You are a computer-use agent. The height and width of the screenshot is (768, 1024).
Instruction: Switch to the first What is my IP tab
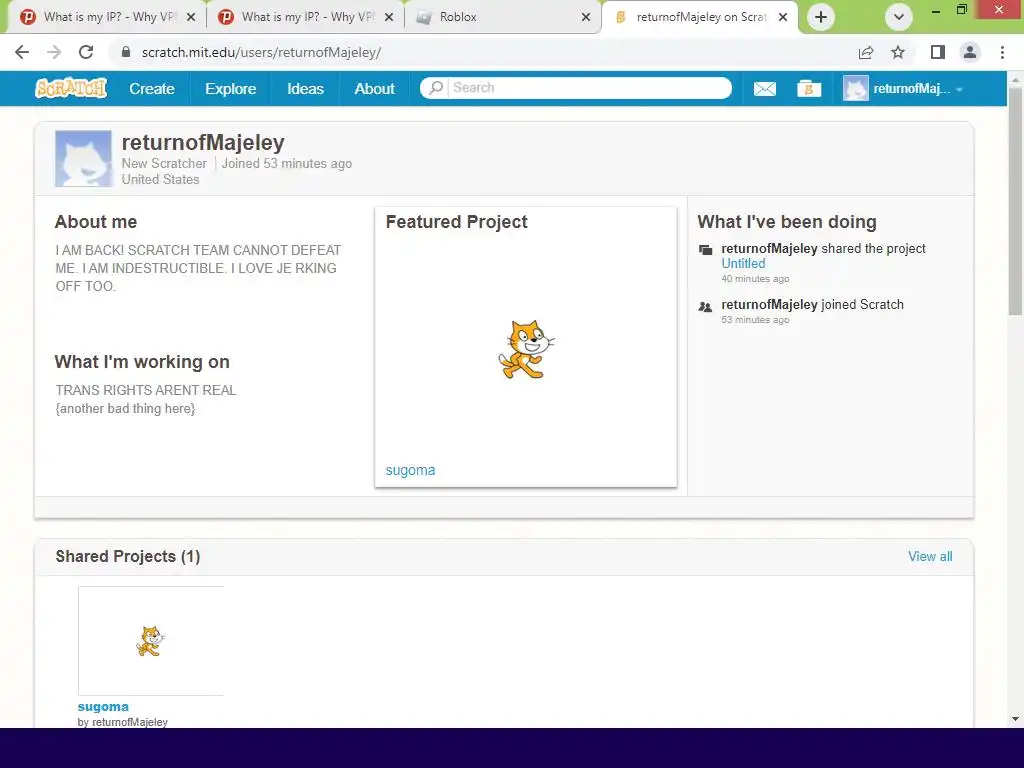pyautogui.click(x=107, y=17)
